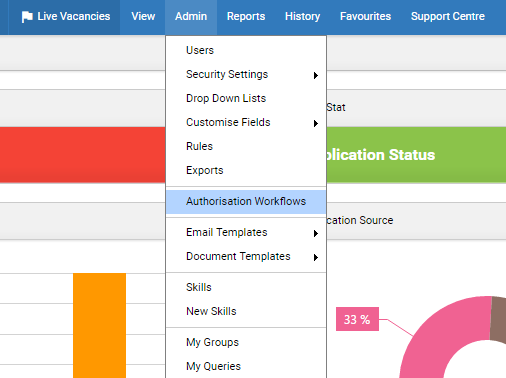Screen dimensions: 506x378
Task: Open the Support Centre menu
Action: pyautogui.click(x=448, y=16)
